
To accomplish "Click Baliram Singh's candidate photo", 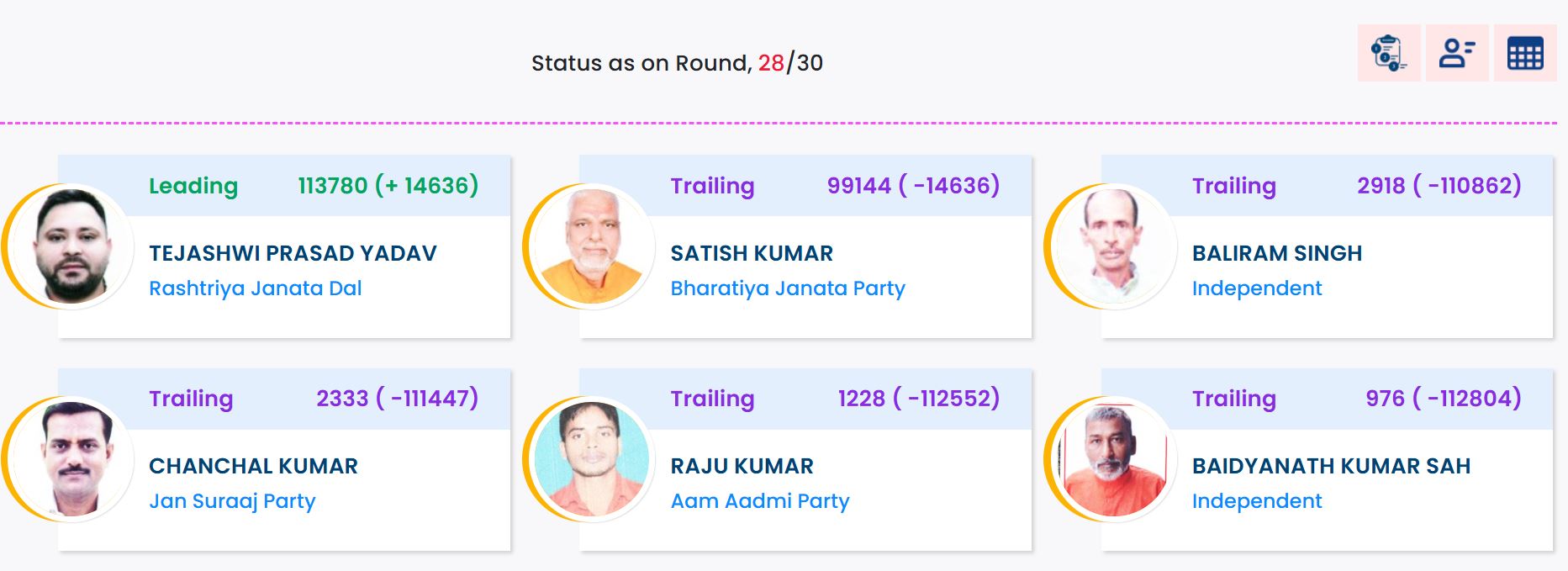I will [1114, 246].
